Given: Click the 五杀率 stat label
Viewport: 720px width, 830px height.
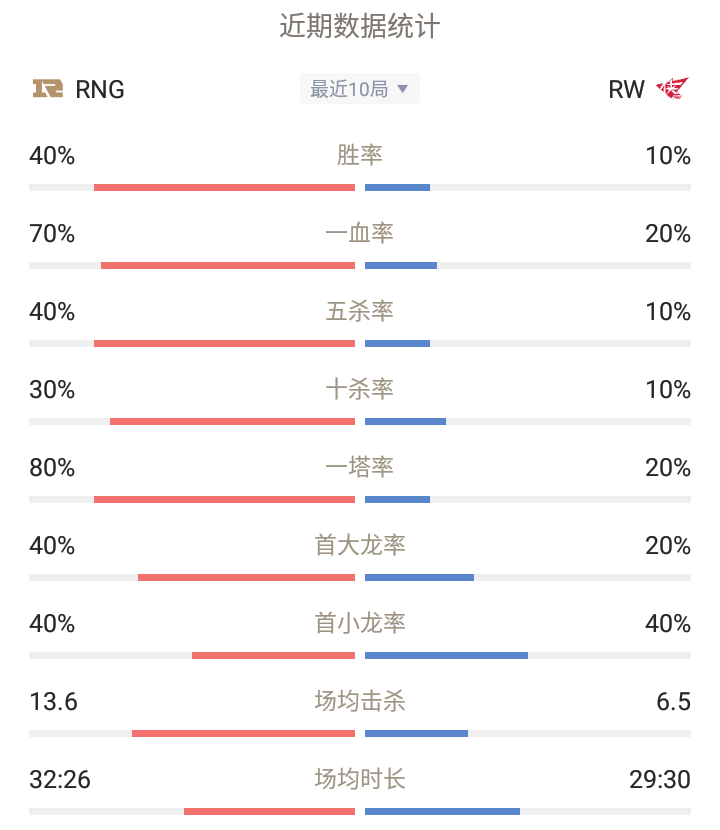Looking at the screenshot, I should click(359, 311).
